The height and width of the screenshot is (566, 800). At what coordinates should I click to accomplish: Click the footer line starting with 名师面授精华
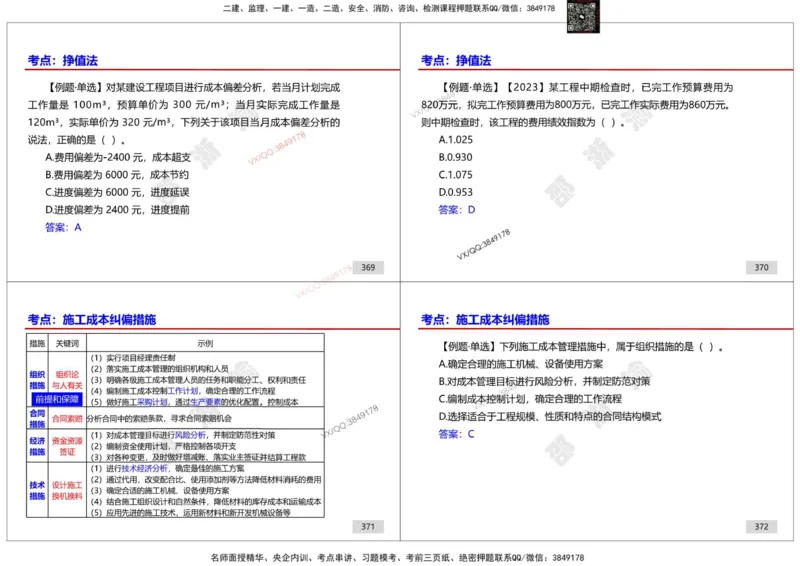pyautogui.click(x=397, y=557)
